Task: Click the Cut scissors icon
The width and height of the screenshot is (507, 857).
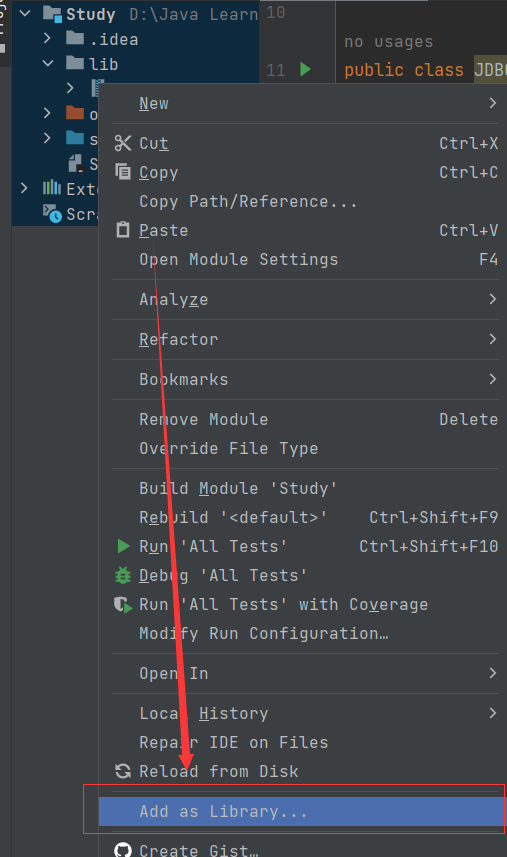Action: coord(123,143)
